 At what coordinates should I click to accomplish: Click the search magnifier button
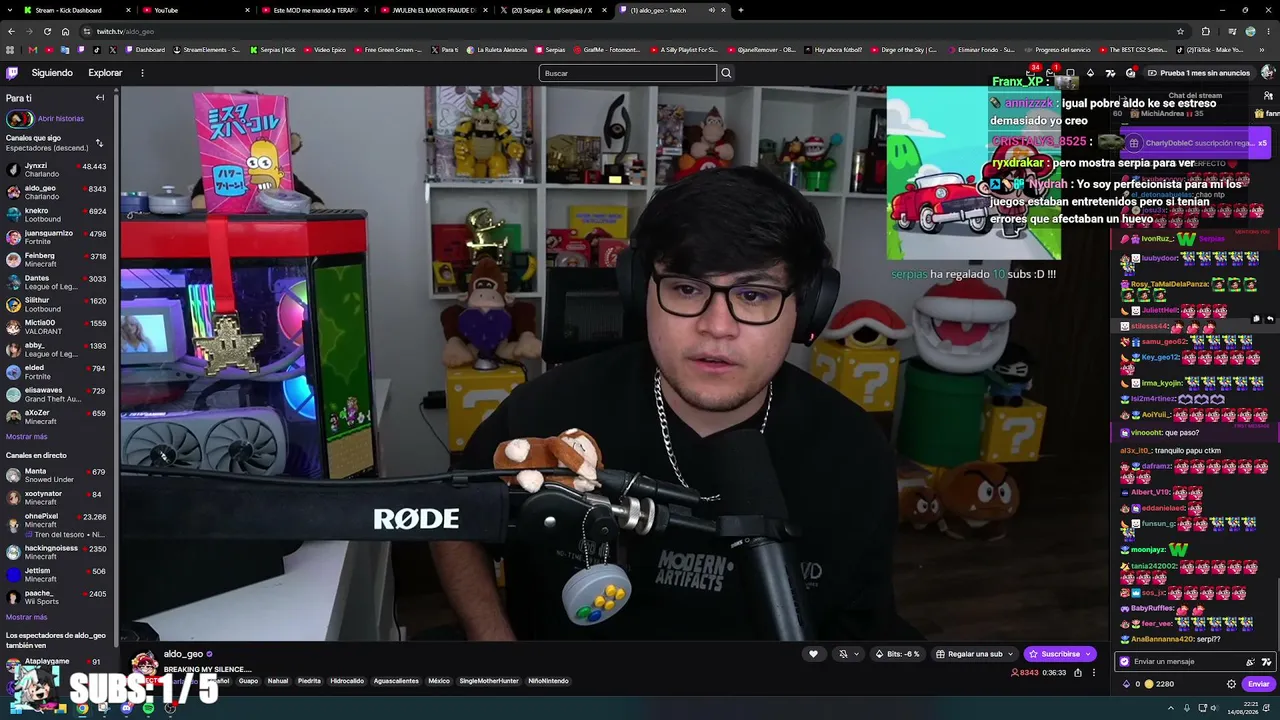726,73
